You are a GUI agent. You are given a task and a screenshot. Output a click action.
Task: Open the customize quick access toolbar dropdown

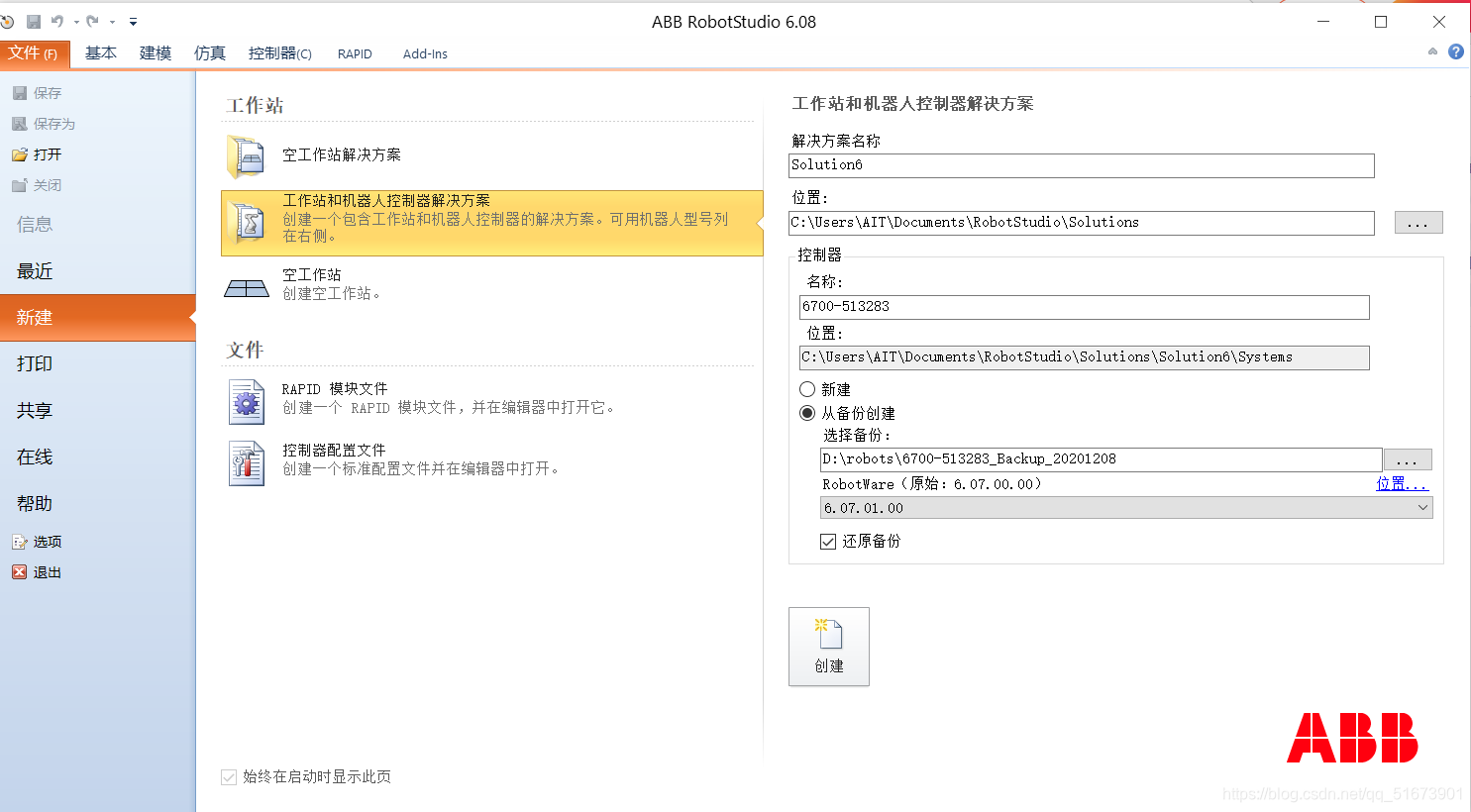point(133,22)
